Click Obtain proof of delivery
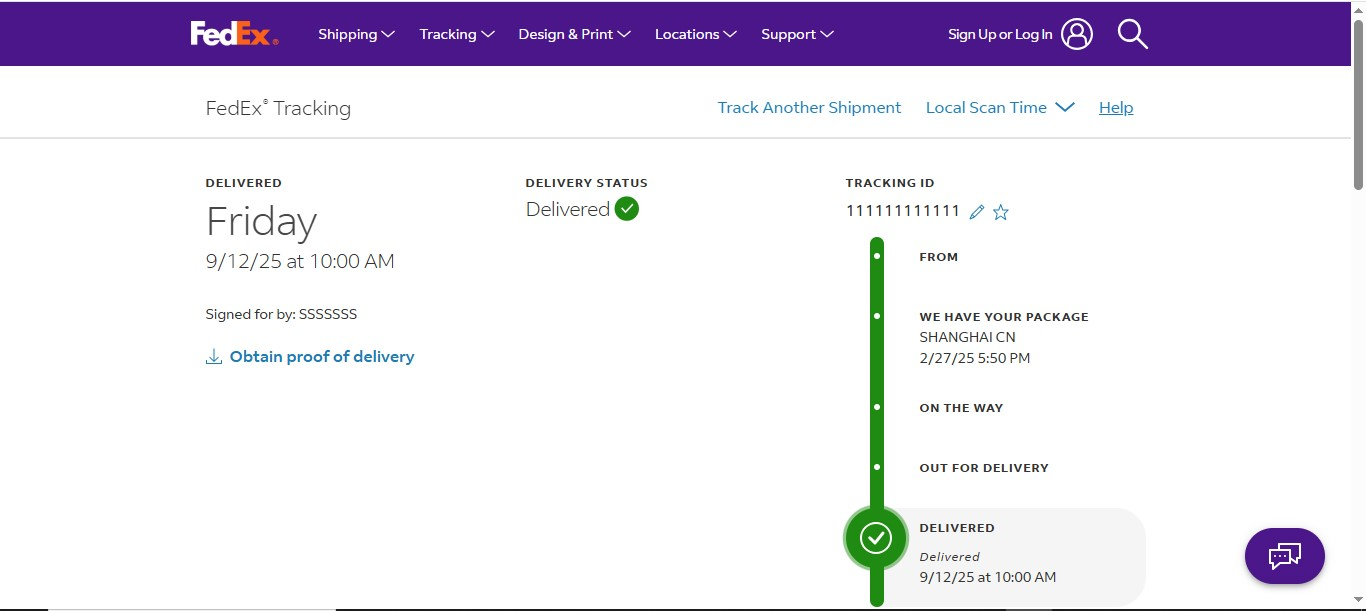 (x=322, y=356)
